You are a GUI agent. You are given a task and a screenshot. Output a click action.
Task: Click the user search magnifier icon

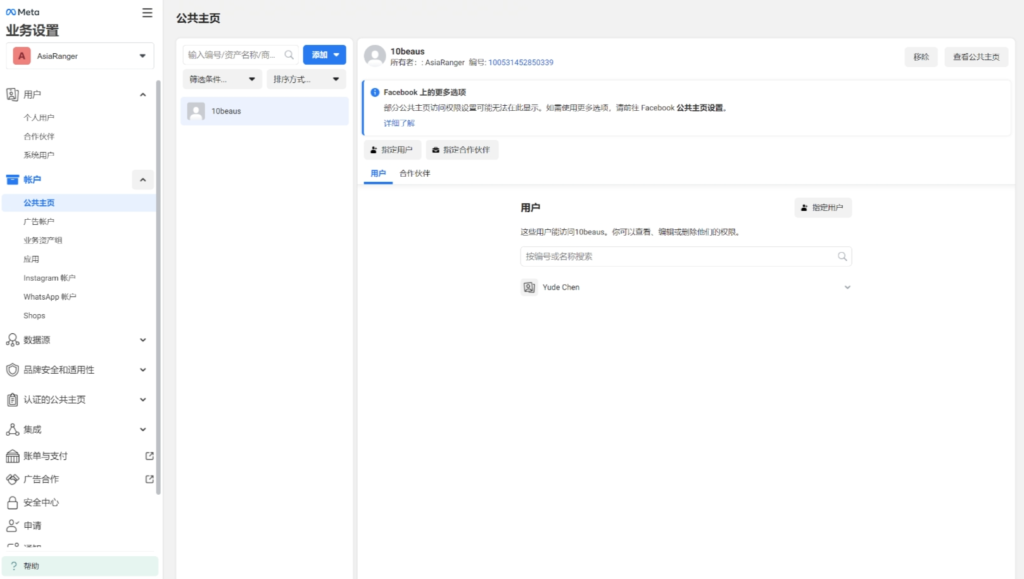[842, 257]
